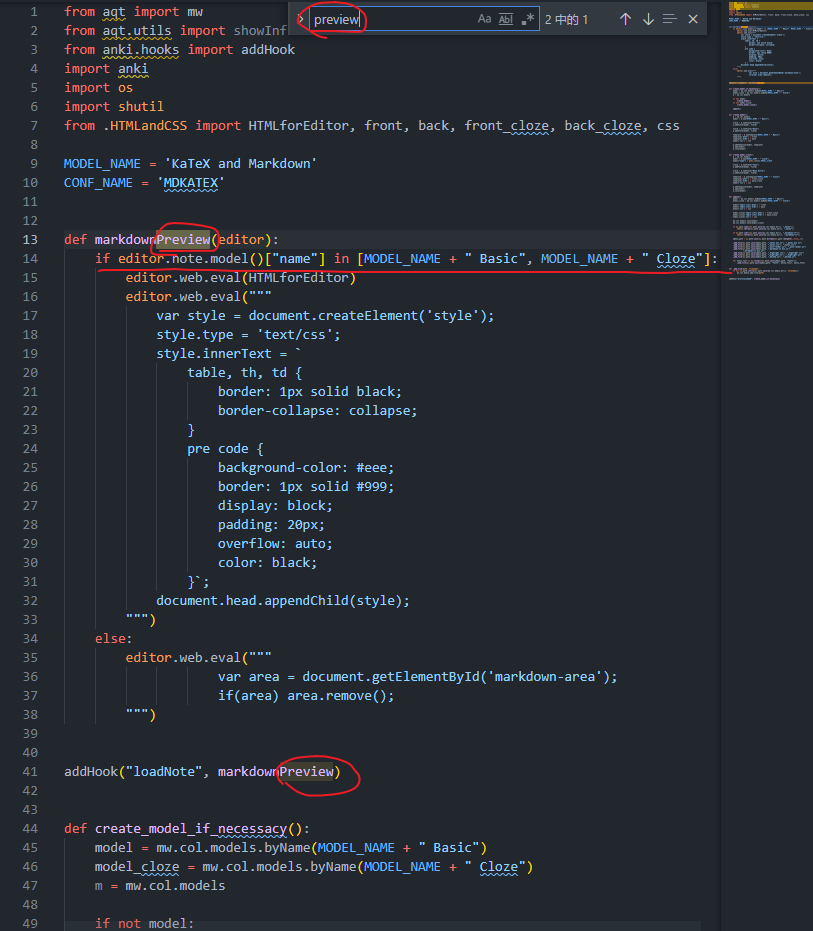The width and height of the screenshot is (813, 931).
Task: Click into the find input containing 'preview'
Action: [x=392, y=19]
